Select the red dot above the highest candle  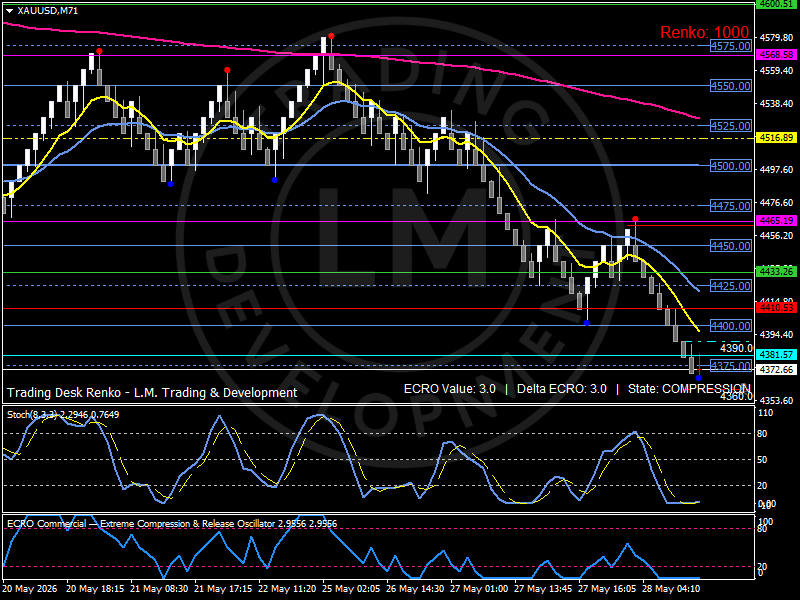(x=332, y=36)
